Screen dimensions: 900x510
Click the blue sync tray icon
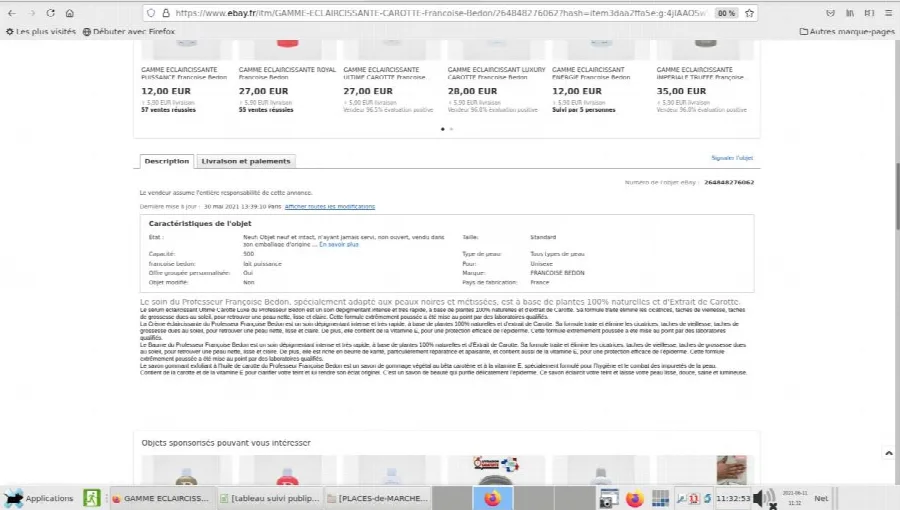[x=707, y=499]
